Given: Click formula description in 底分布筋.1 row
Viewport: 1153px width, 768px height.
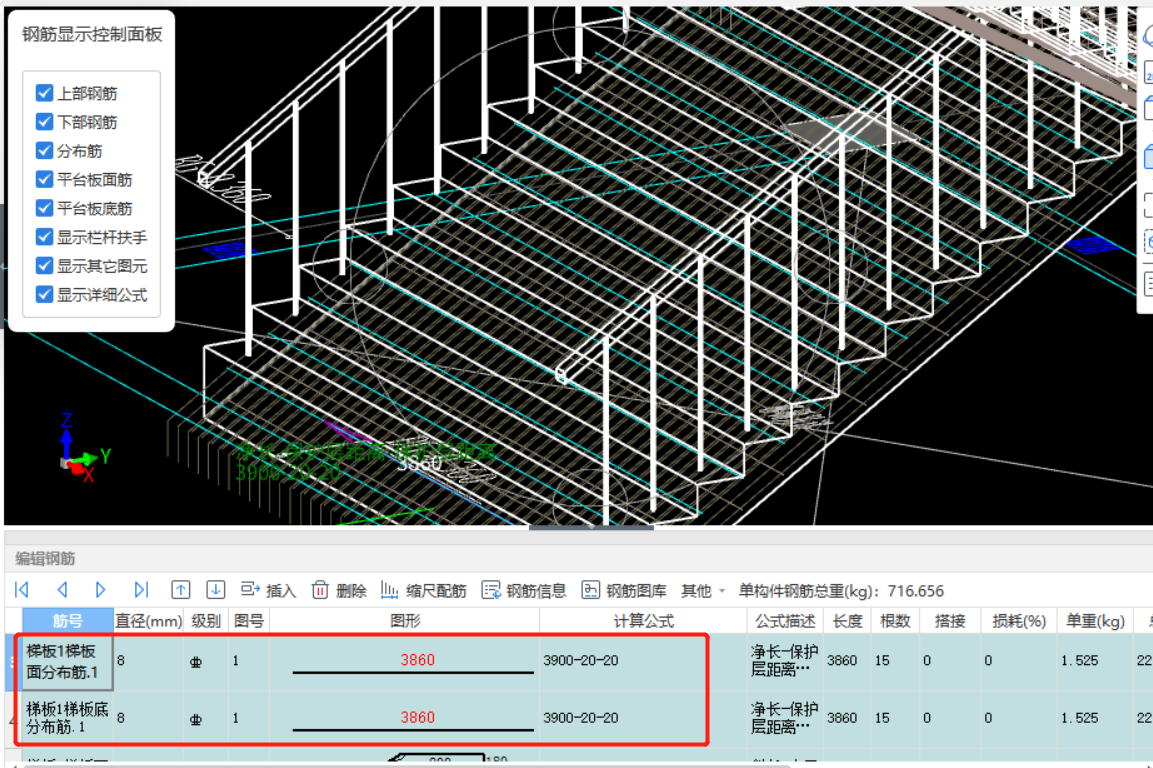Looking at the screenshot, I should point(784,718).
